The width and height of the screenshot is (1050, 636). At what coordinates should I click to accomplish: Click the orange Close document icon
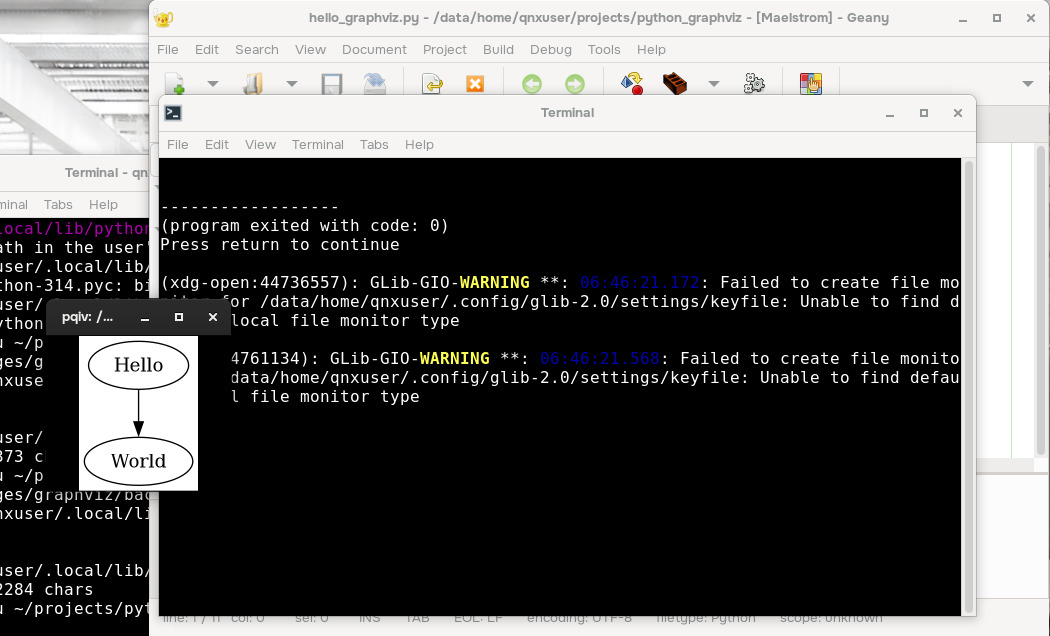pos(475,84)
